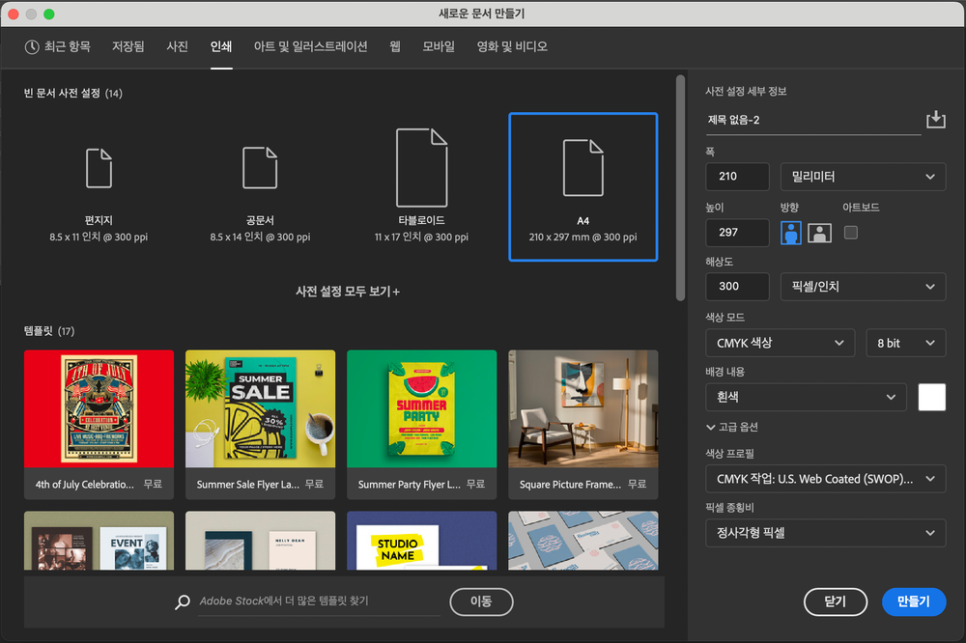Open the marble cards template thumbnail

260,540
